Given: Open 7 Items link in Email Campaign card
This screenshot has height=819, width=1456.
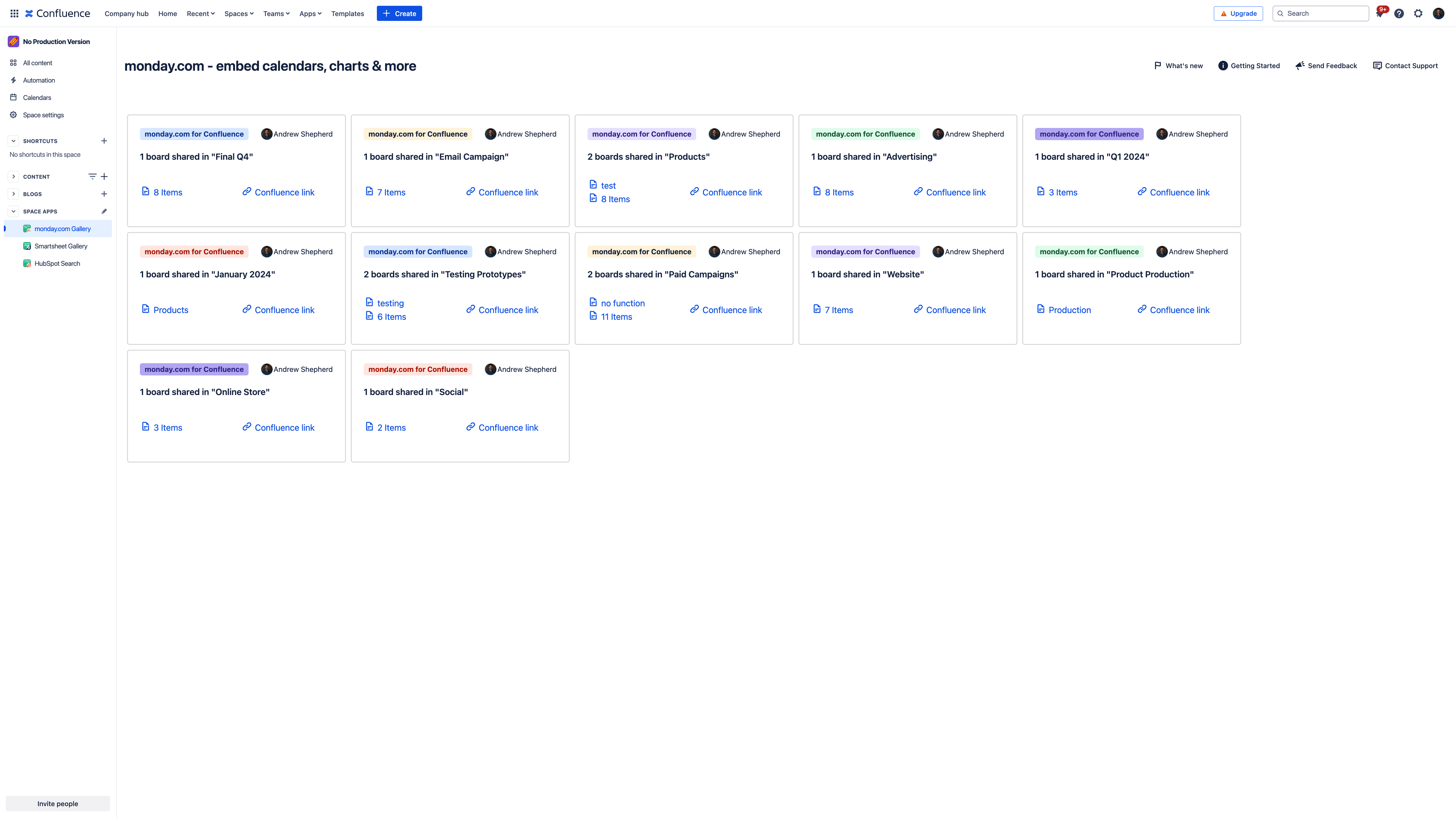Looking at the screenshot, I should pos(391,192).
